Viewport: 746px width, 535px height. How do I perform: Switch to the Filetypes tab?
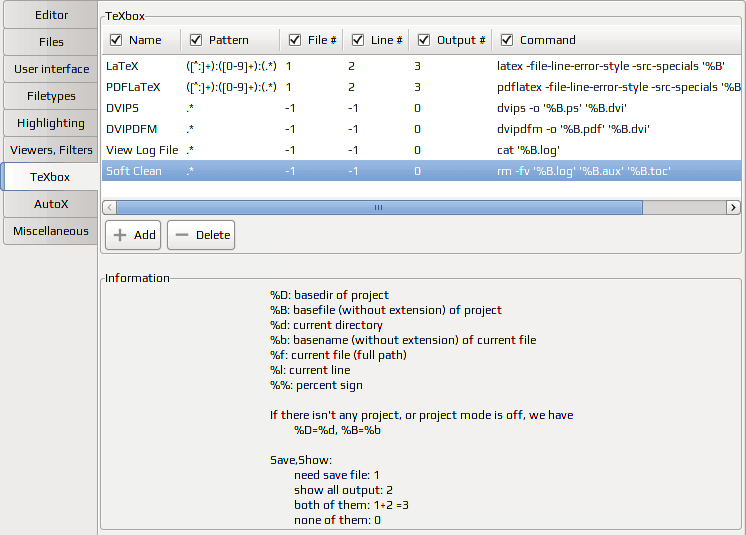(x=51, y=96)
